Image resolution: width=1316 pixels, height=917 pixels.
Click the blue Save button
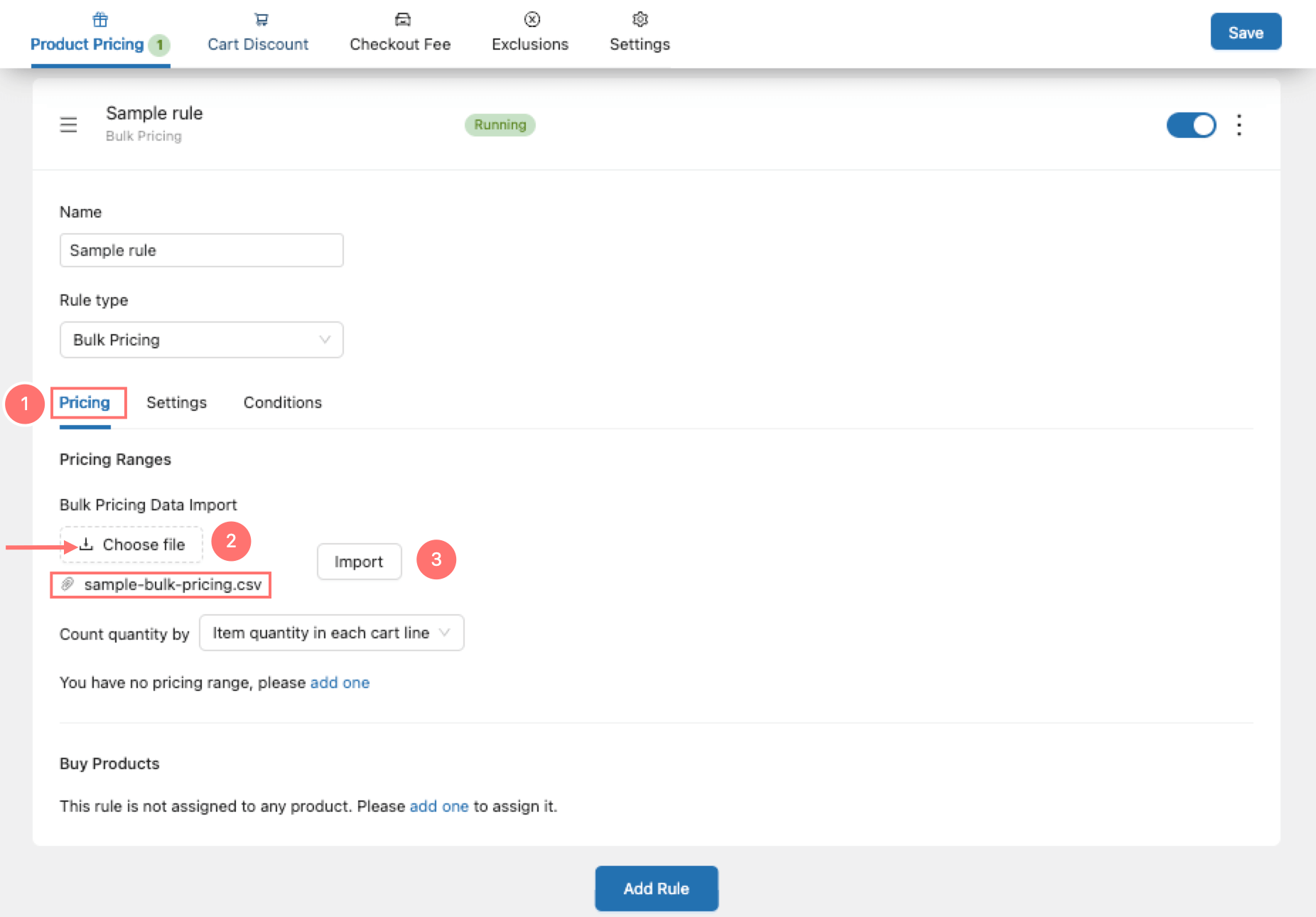[1245, 32]
